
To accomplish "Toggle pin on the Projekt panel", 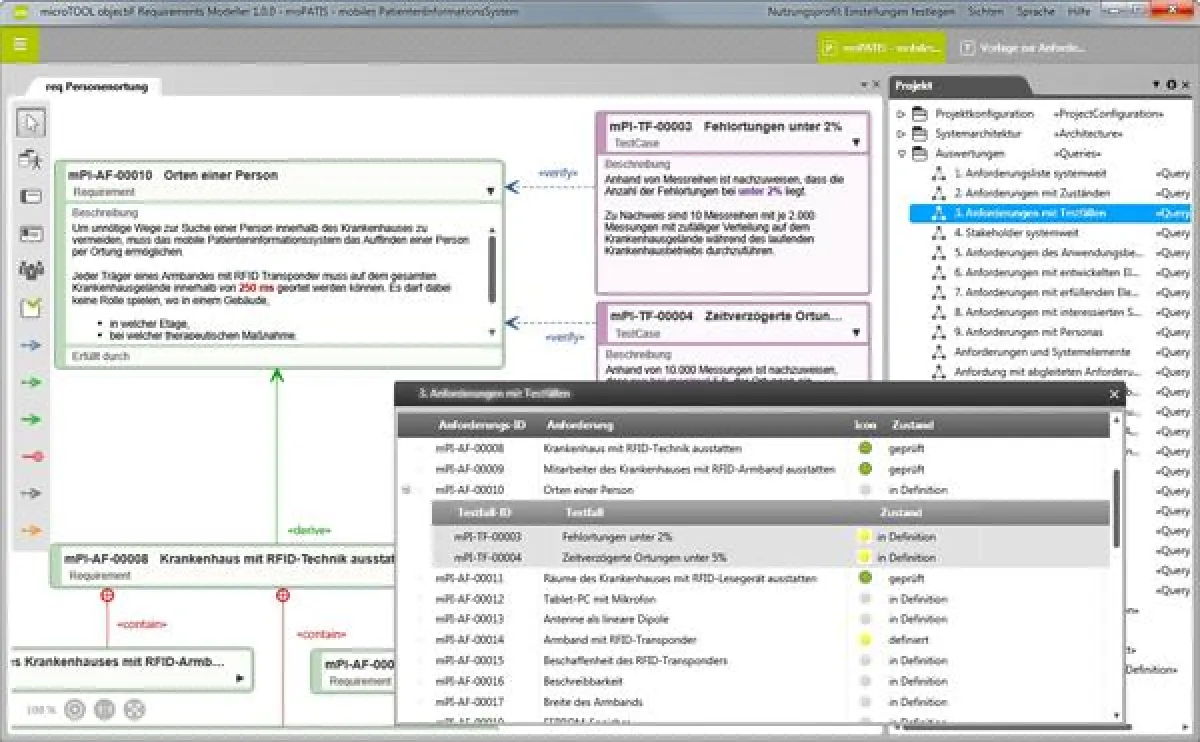I will click(1157, 85).
